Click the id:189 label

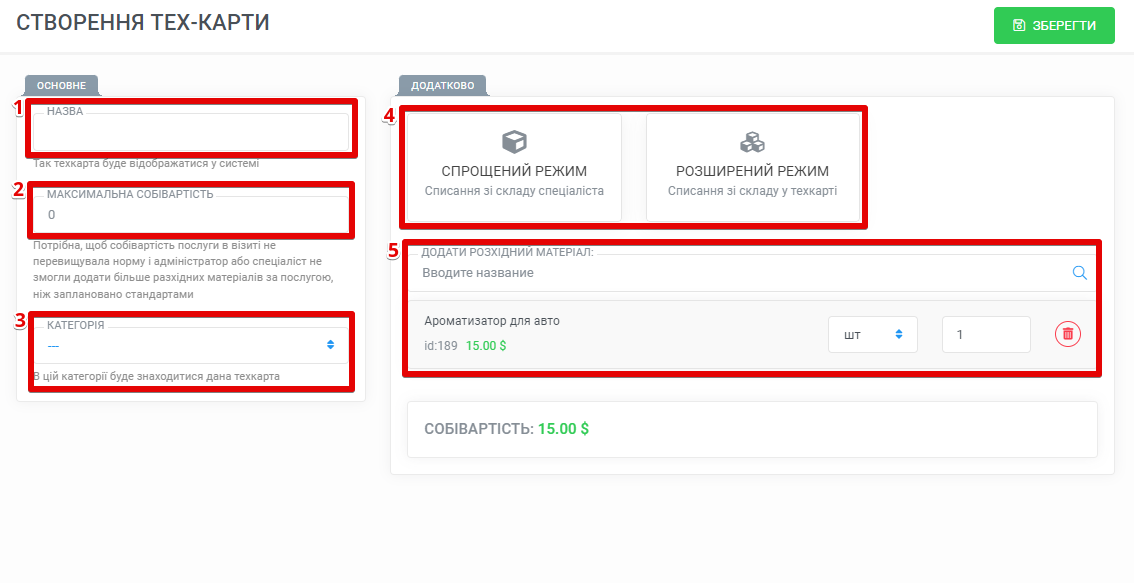(x=440, y=346)
